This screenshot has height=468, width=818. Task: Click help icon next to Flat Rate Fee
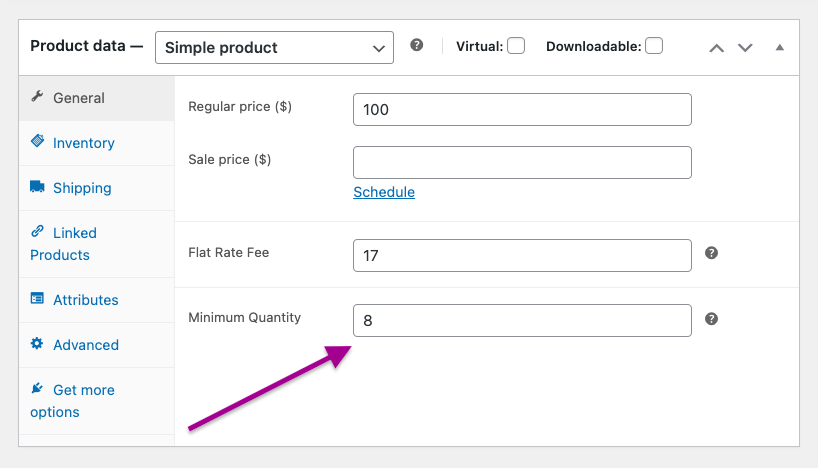711,253
